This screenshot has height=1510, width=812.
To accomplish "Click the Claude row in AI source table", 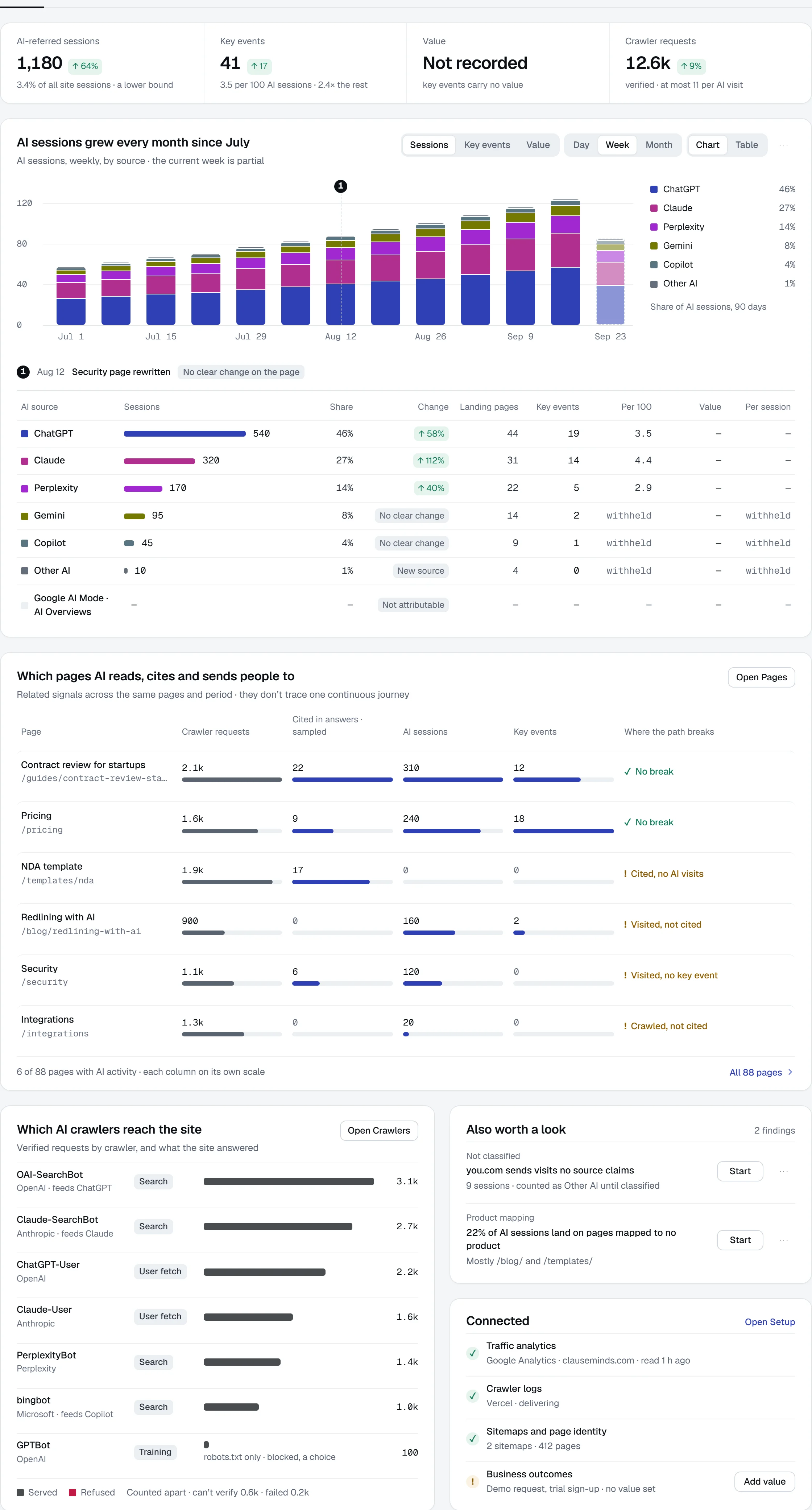I will click(405, 461).
